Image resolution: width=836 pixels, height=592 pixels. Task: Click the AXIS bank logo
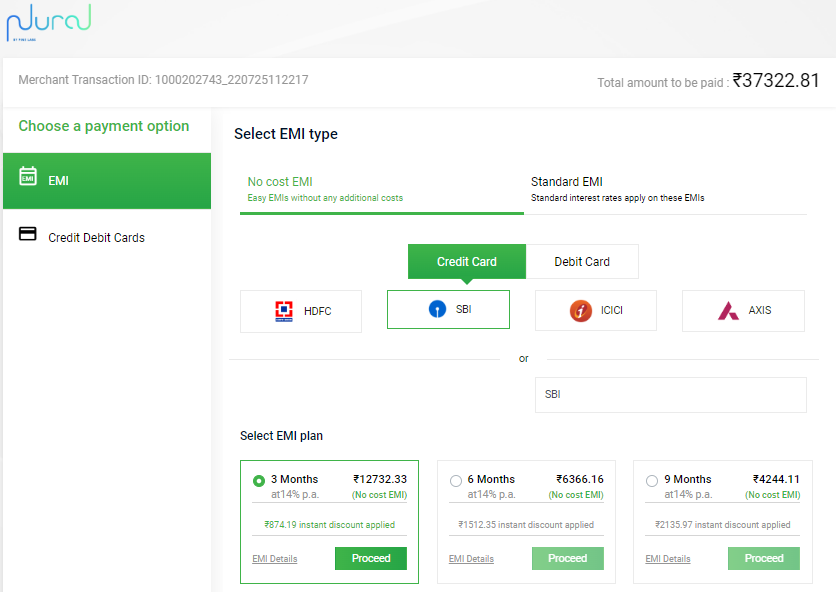(728, 310)
